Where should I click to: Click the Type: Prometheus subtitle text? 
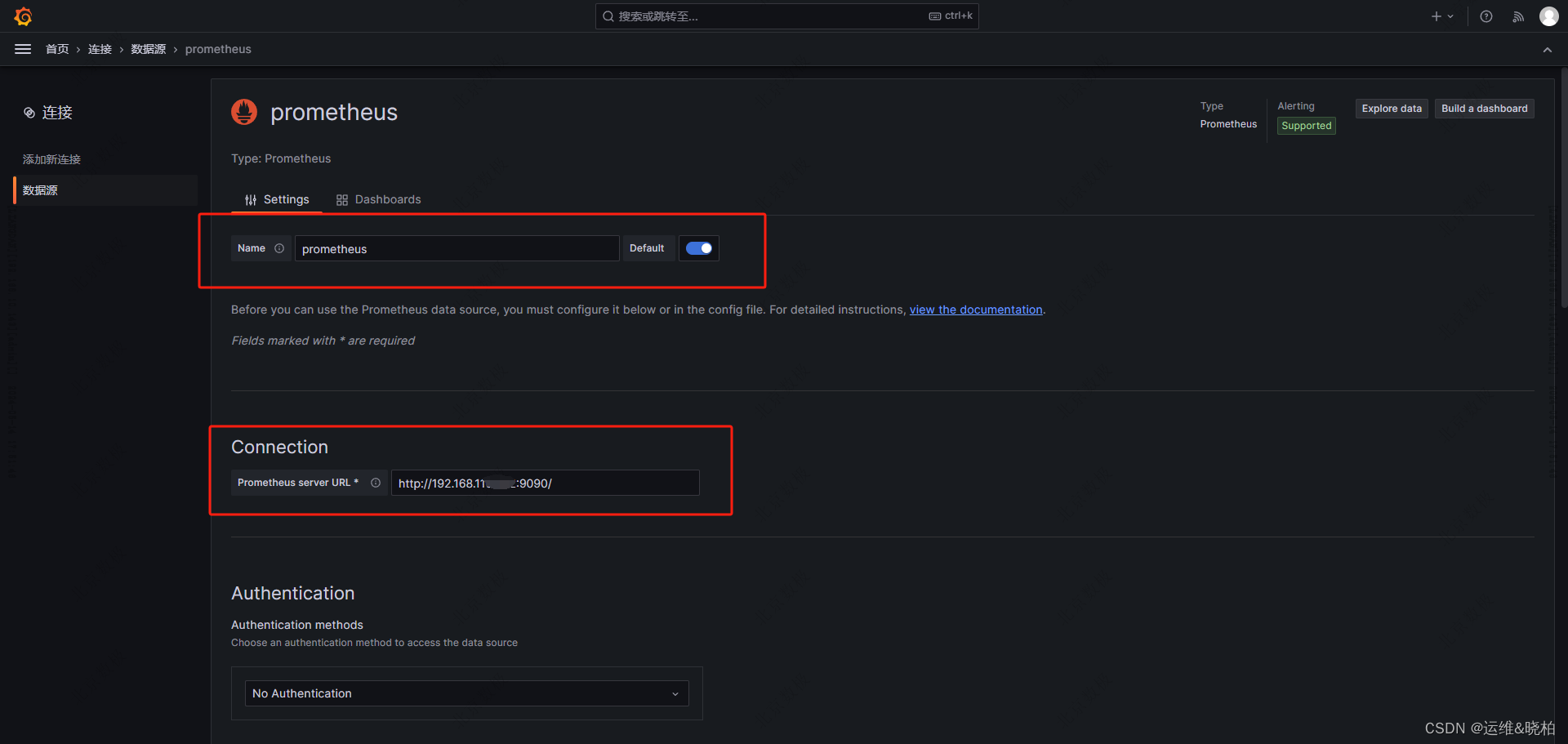[281, 158]
